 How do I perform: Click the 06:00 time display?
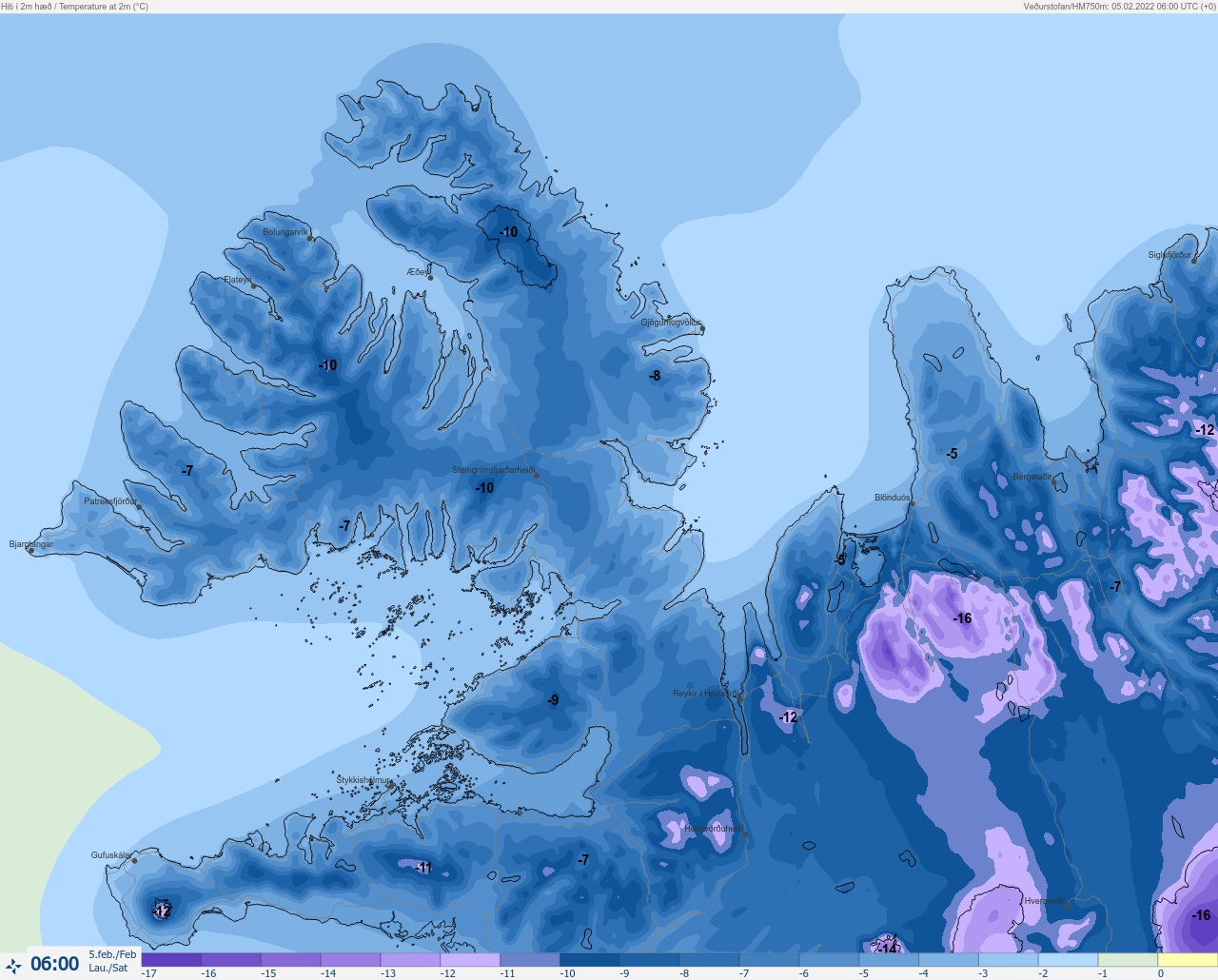[55, 964]
